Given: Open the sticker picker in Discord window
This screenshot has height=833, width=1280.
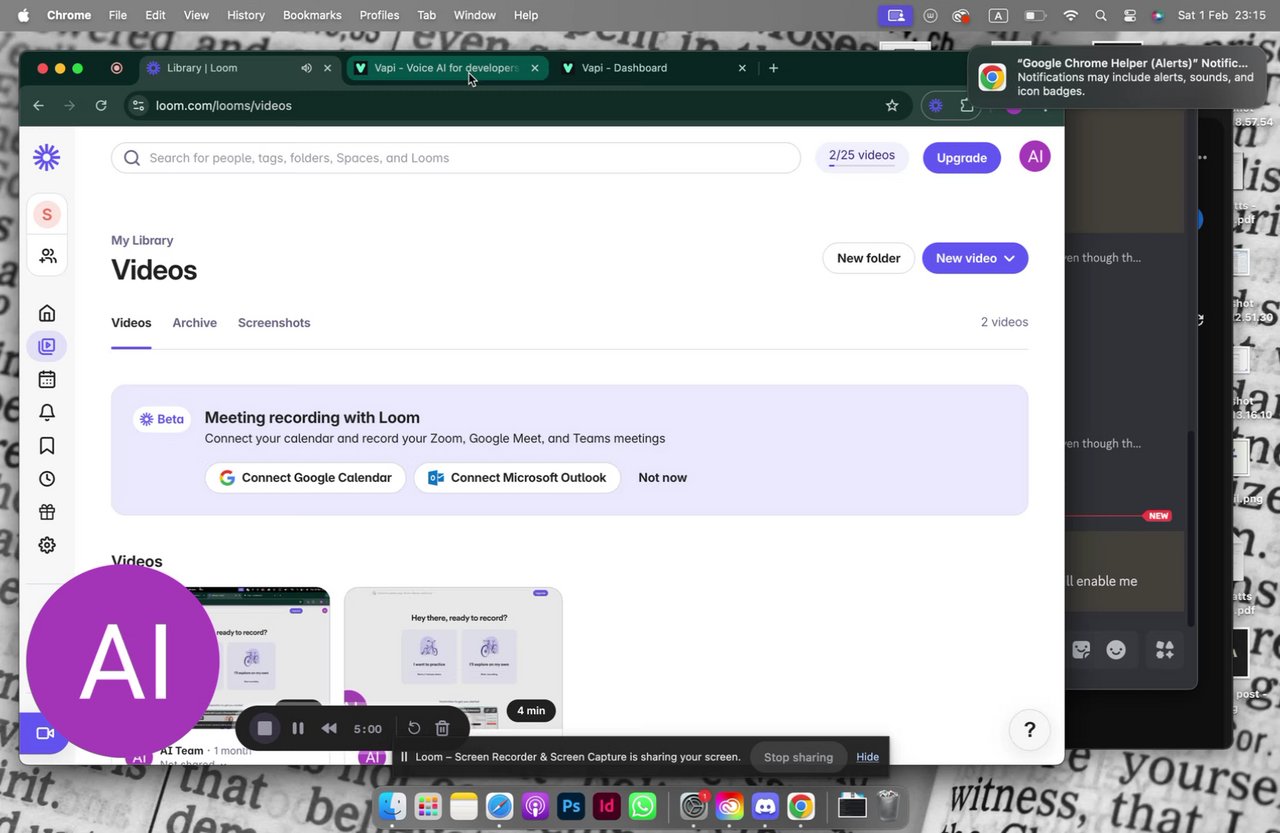Looking at the screenshot, I should [1081, 650].
